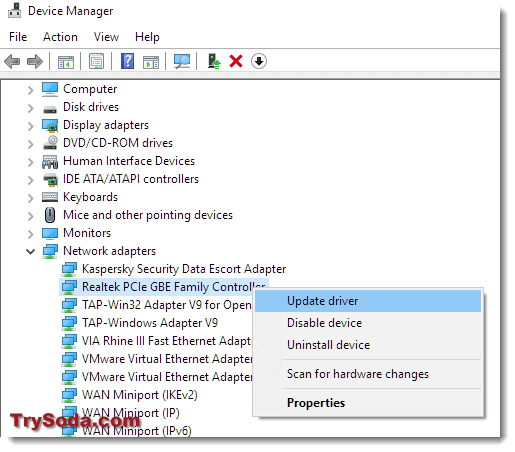515x452 pixels.
Task: Click the Display adapters category icon
Action: (x=50, y=125)
